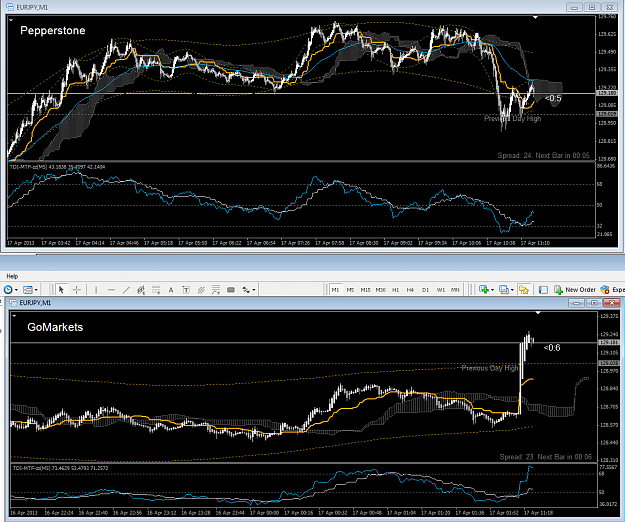Select the Crosshair tool
This screenshot has height=522, width=625.
(x=77, y=290)
